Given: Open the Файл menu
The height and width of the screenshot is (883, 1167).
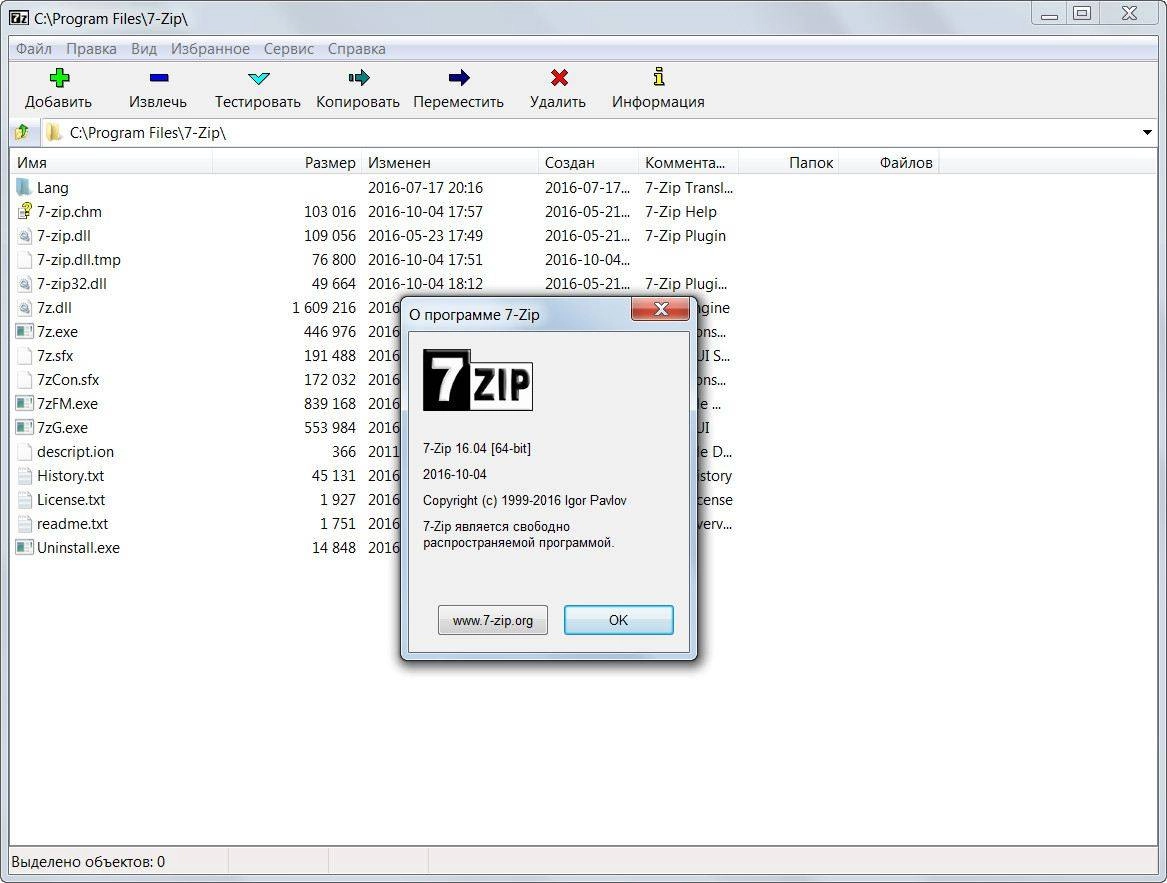Looking at the screenshot, I should point(33,49).
